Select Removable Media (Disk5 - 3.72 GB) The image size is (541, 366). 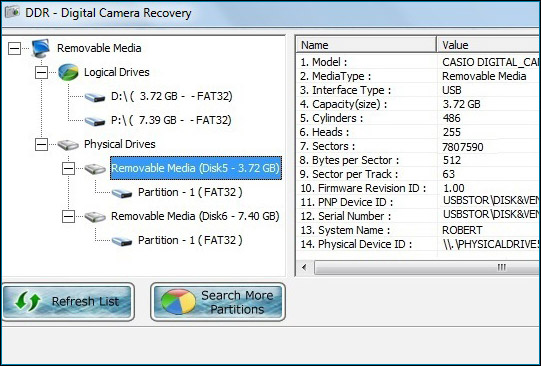tap(196, 168)
